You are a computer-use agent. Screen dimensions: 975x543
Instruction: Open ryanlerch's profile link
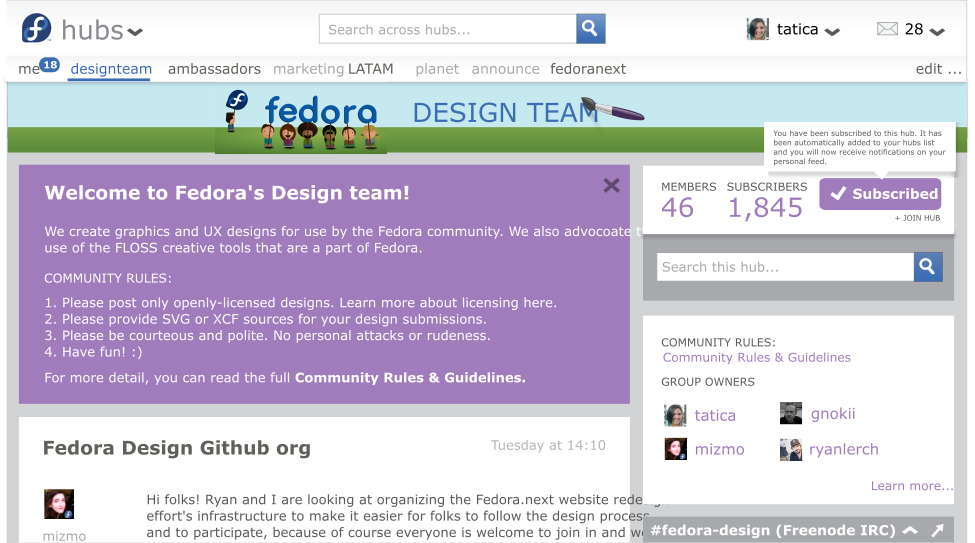[x=843, y=450]
